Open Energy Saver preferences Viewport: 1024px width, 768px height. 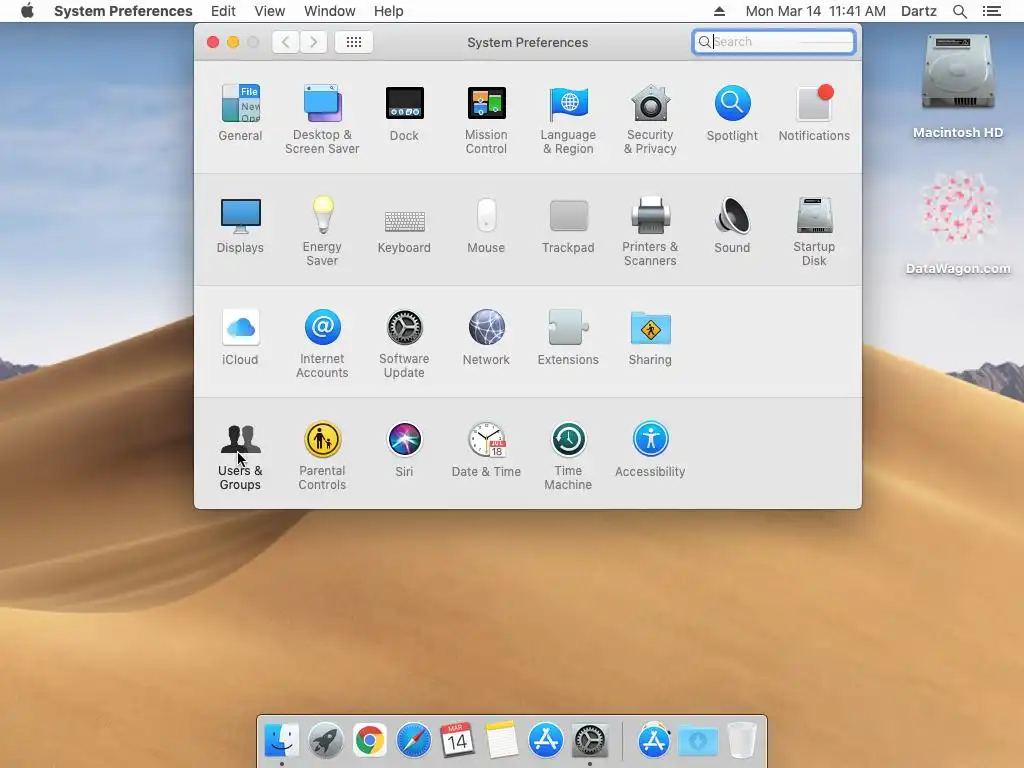(x=322, y=231)
